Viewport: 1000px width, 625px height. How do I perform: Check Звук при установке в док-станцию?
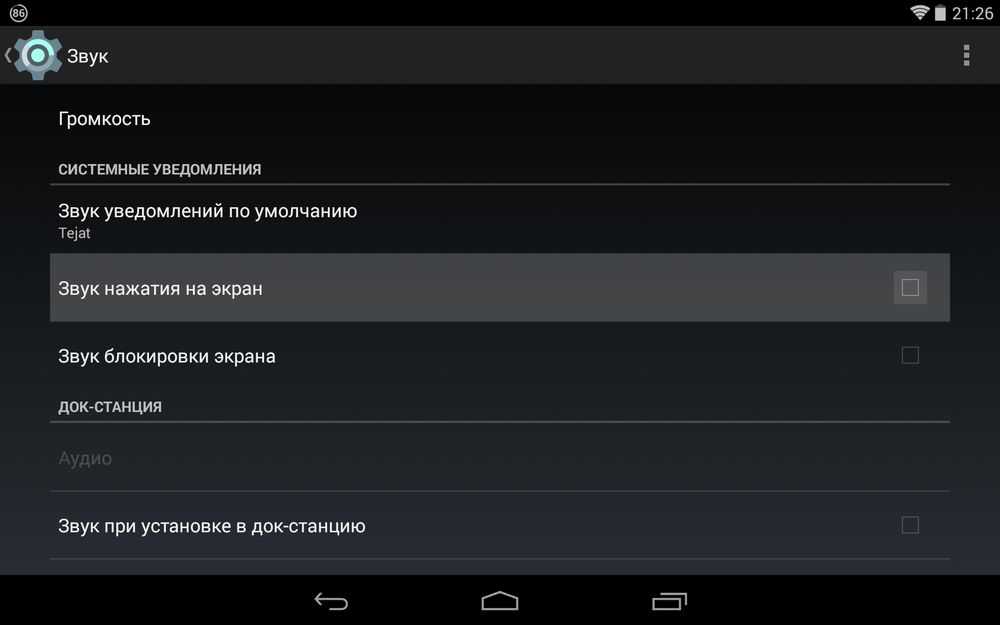coord(910,525)
